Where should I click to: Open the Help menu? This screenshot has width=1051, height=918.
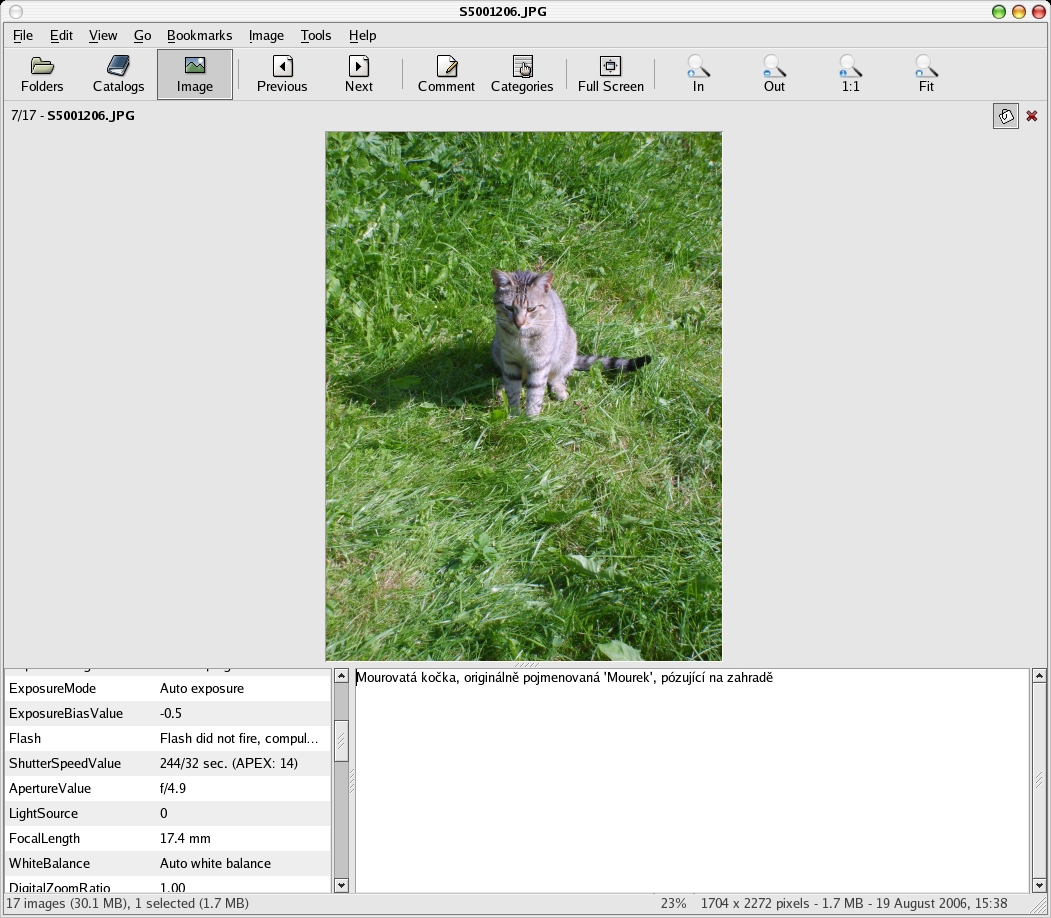(x=362, y=36)
